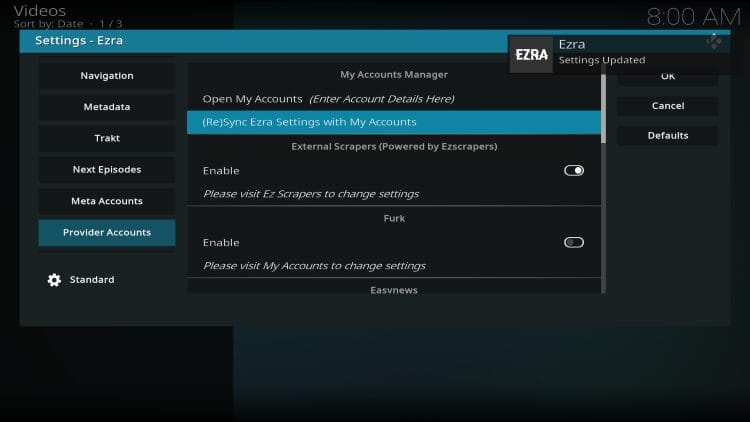Click the 'Easynews' section heading
The height and width of the screenshot is (422, 750).
click(x=394, y=290)
